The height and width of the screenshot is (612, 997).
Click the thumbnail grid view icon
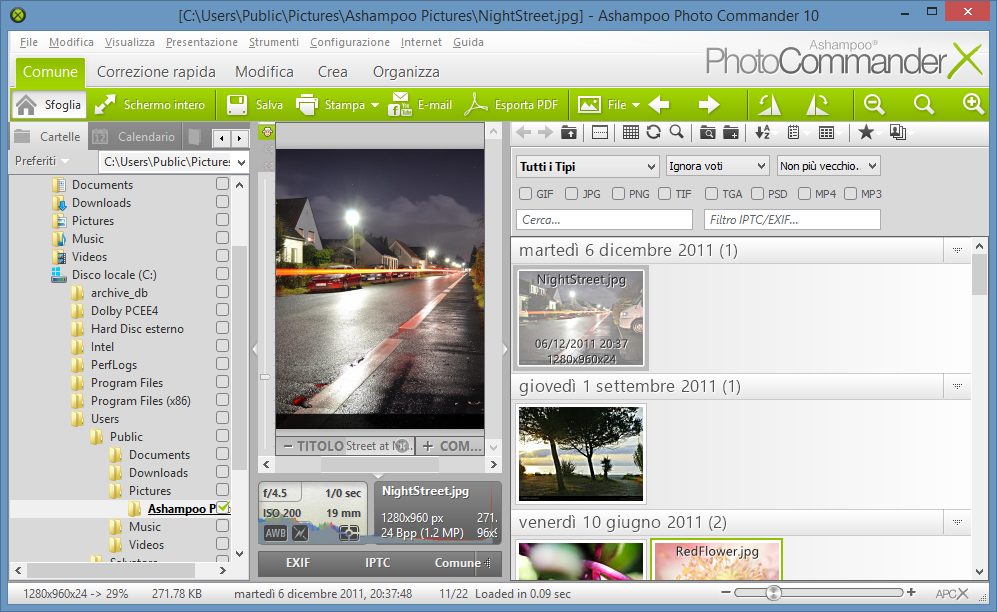pos(630,132)
